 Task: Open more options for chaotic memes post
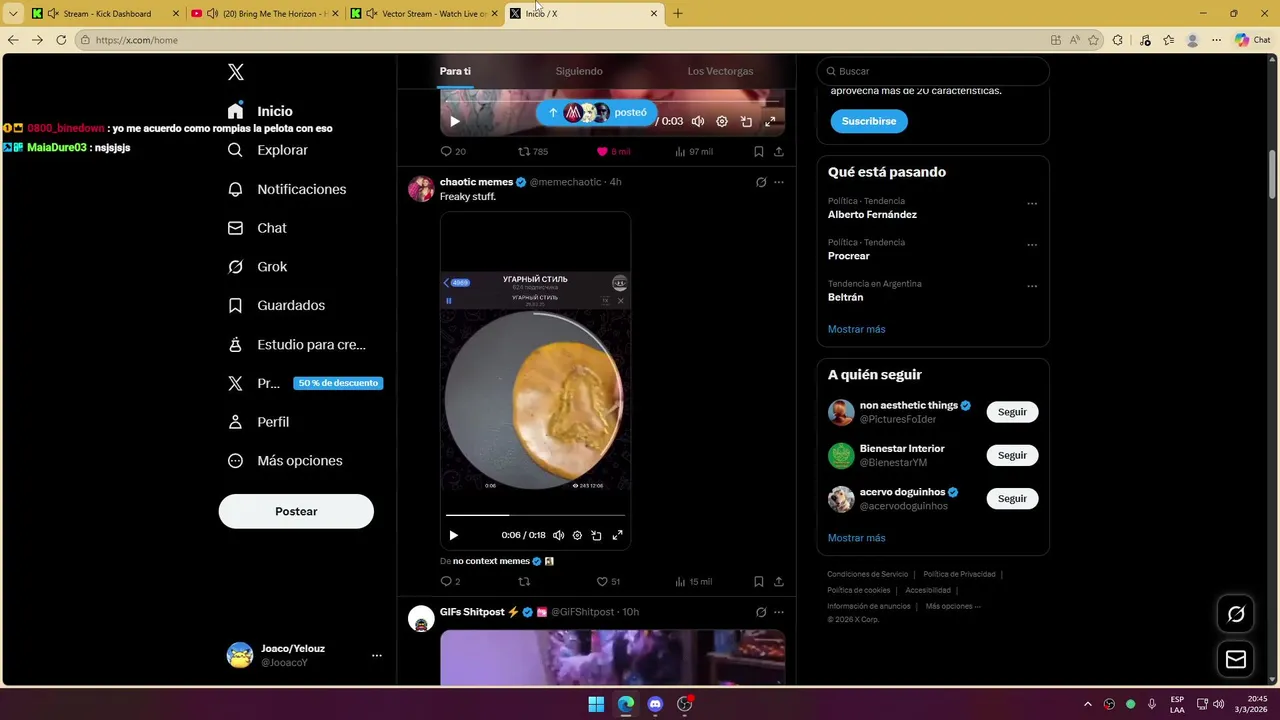pyautogui.click(x=779, y=182)
